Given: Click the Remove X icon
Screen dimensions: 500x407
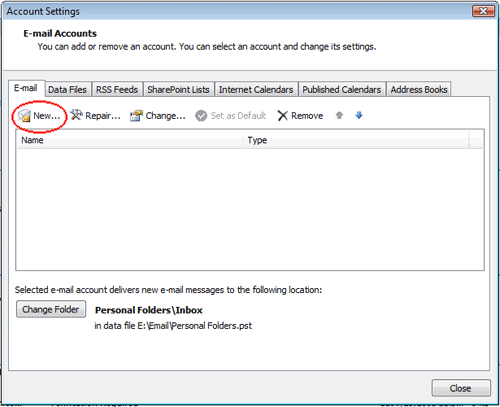Looking at the screenshot, I should 282,116.
